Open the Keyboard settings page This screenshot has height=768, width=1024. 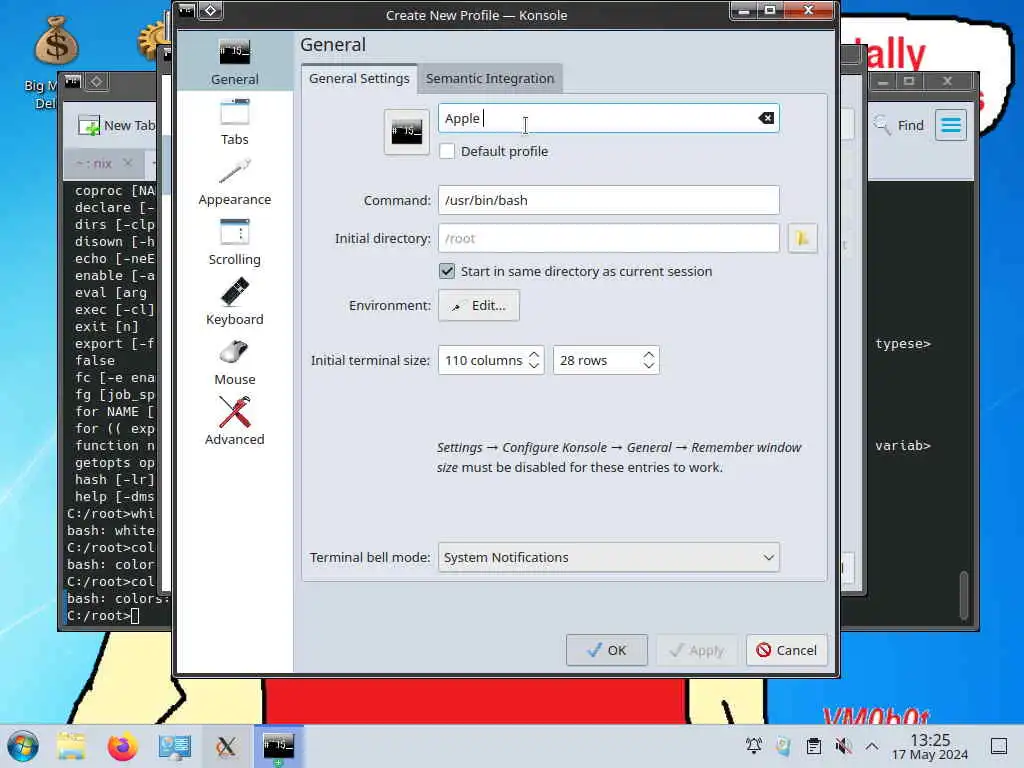pyautogui.click(x=234, y=302)
